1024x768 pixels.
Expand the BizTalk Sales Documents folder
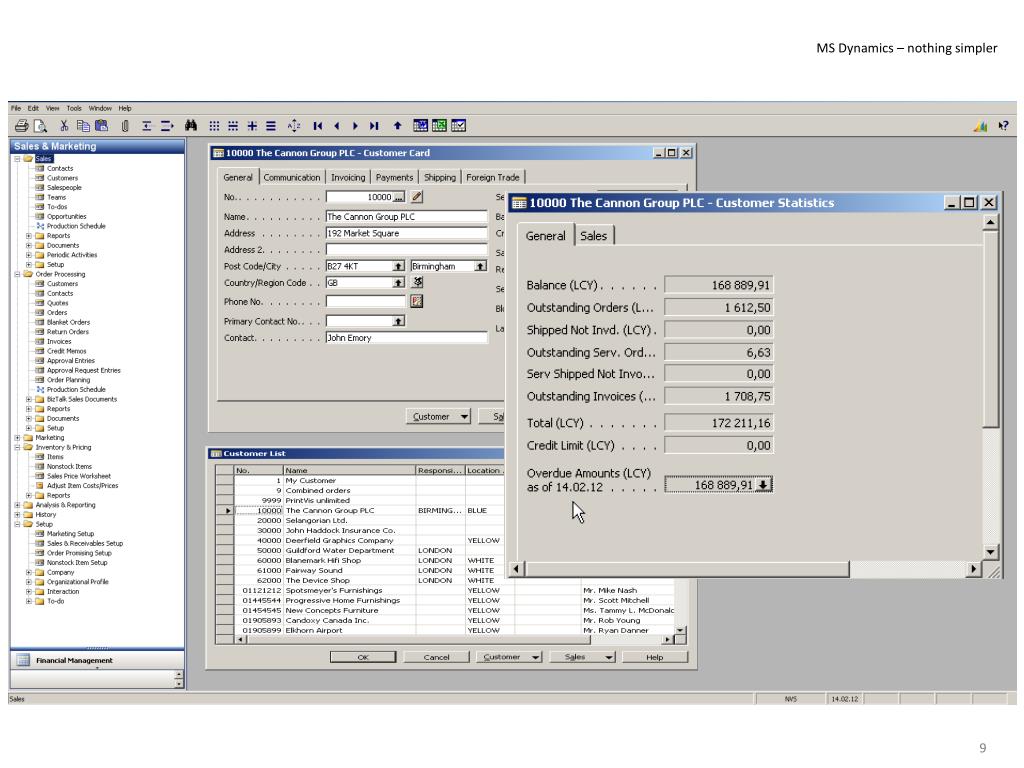(x=29, y=399)
